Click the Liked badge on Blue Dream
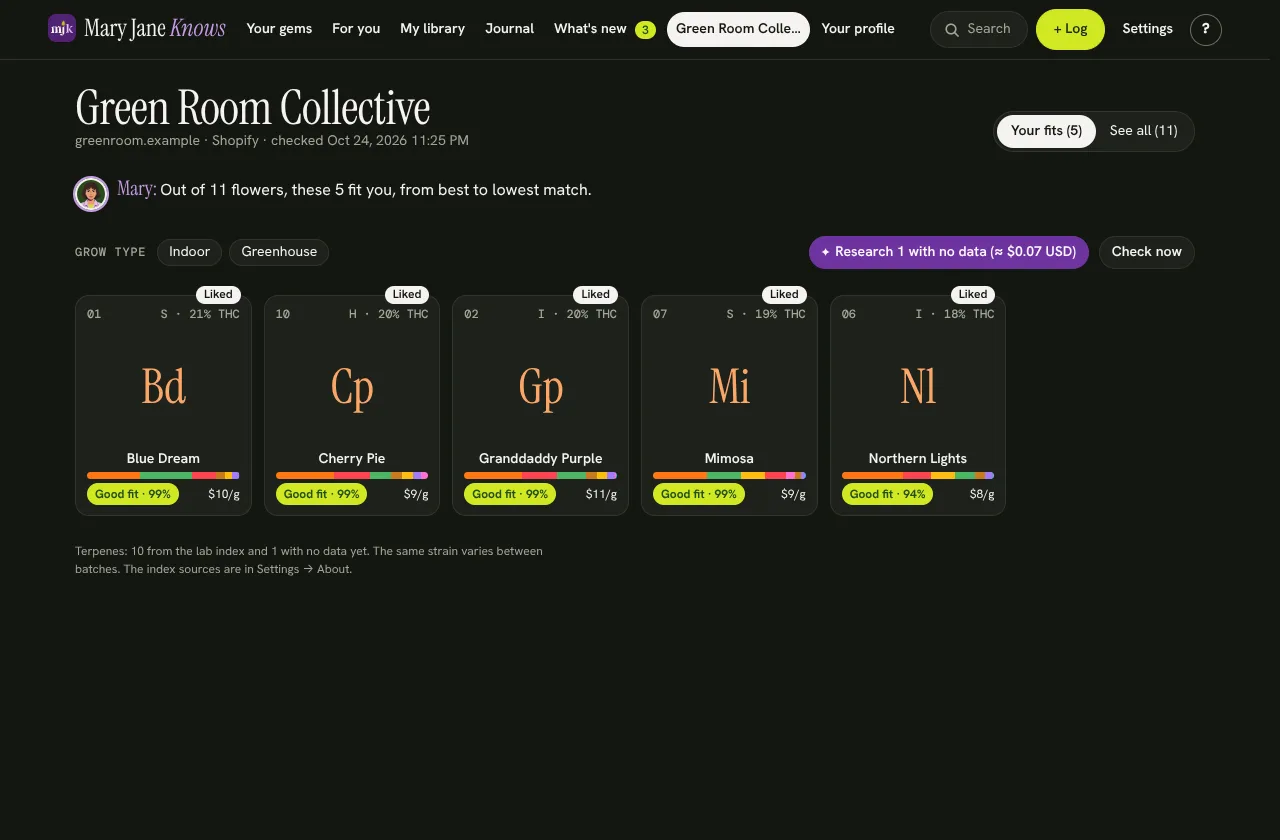Image resolution: width=1280 pixels, height=840 pixels. point(218,294)
